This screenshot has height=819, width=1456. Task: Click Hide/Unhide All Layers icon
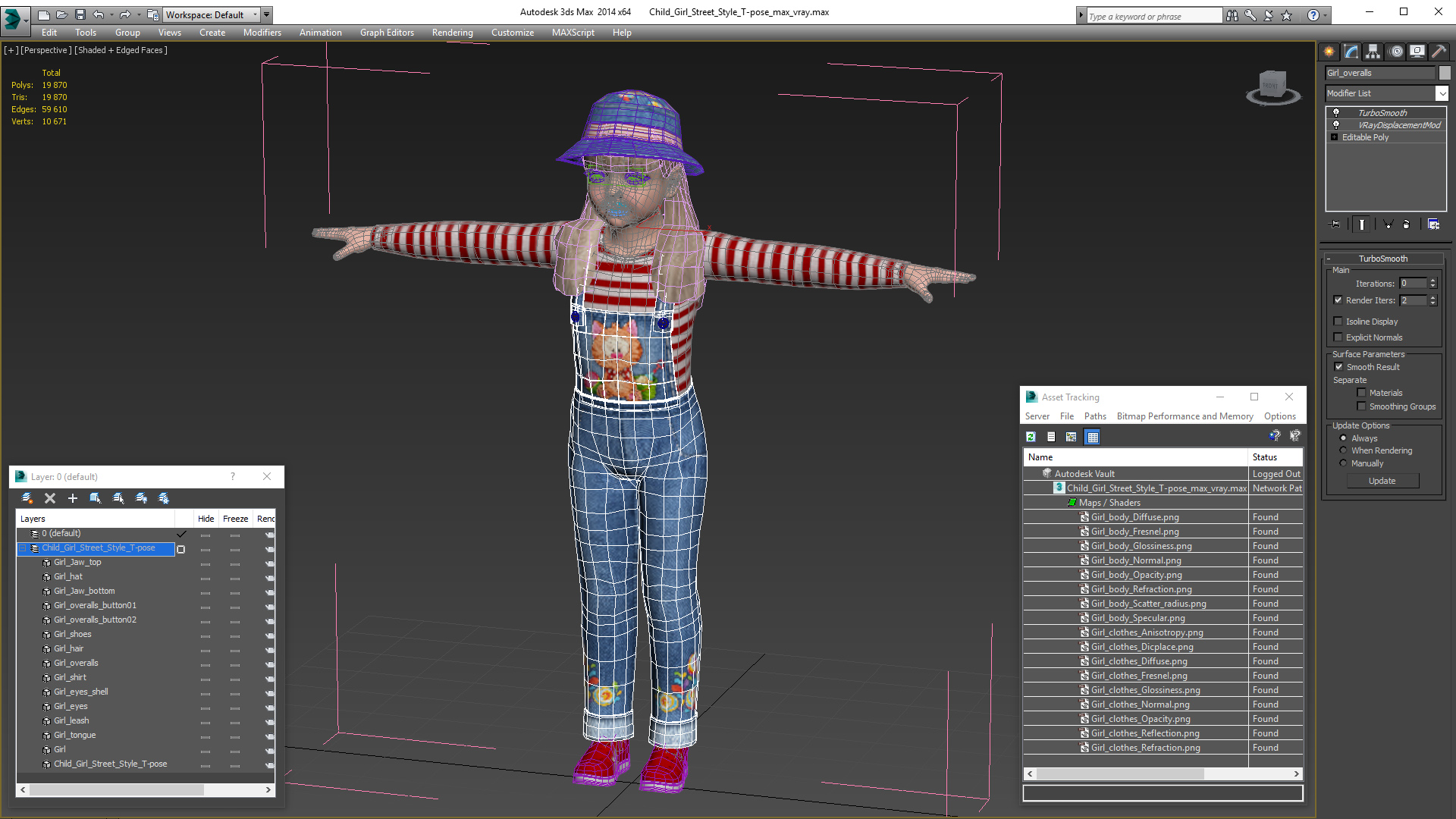tap(141, 498)
